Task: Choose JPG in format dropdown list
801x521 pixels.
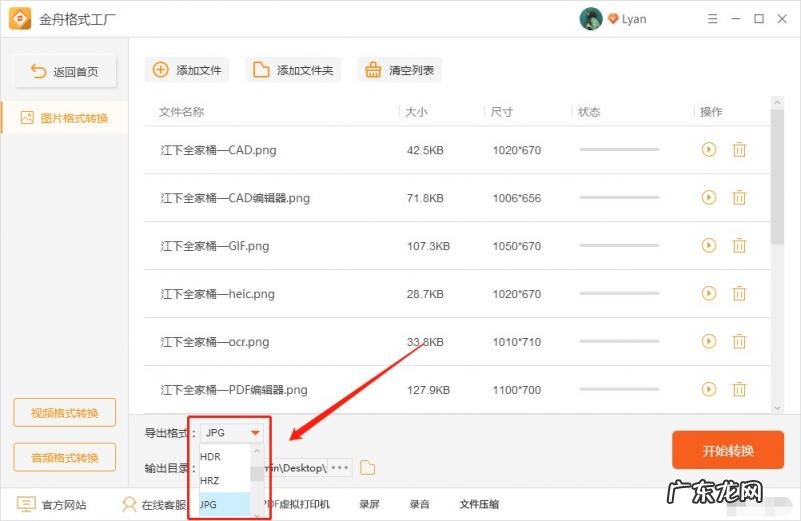Action: [225, 505]
